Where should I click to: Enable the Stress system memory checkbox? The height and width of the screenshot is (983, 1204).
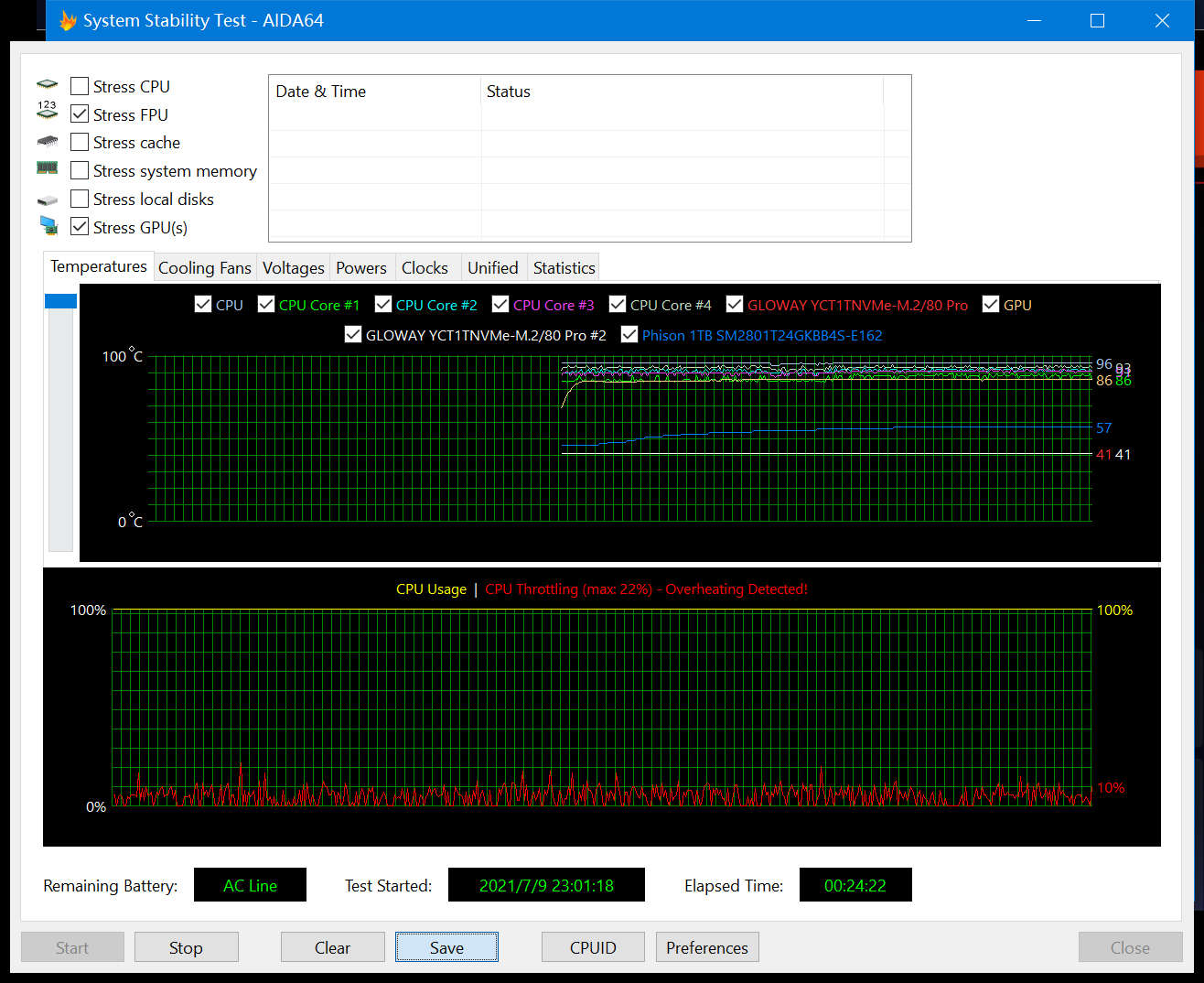tap(80, 170)
